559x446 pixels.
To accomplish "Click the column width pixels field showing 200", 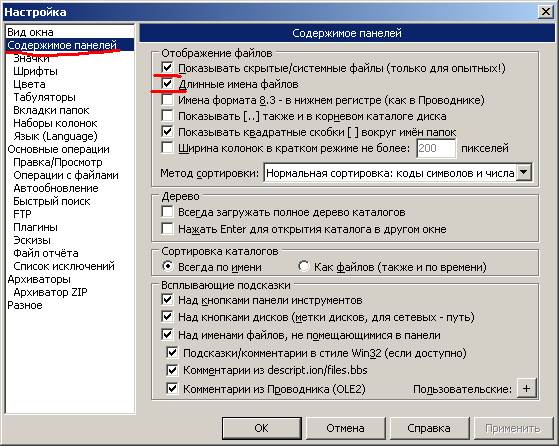I will [436, 148].
